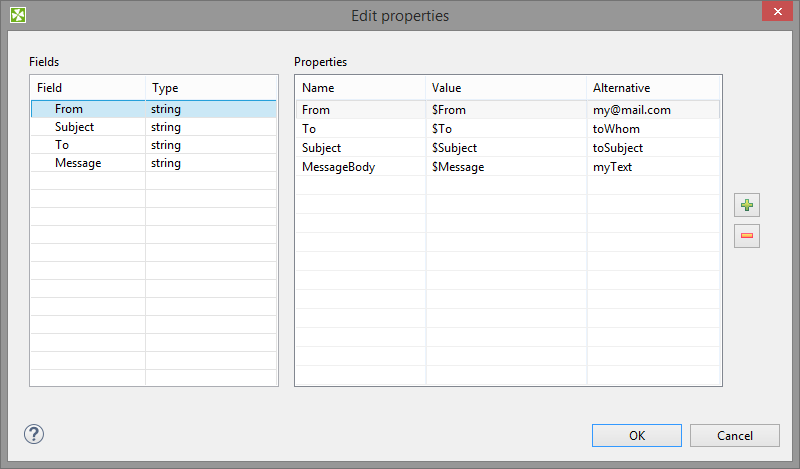The height and width of the screenshot is (469, 800).
Task: Click the $From value cell
Action: click(x=449, y=110)
